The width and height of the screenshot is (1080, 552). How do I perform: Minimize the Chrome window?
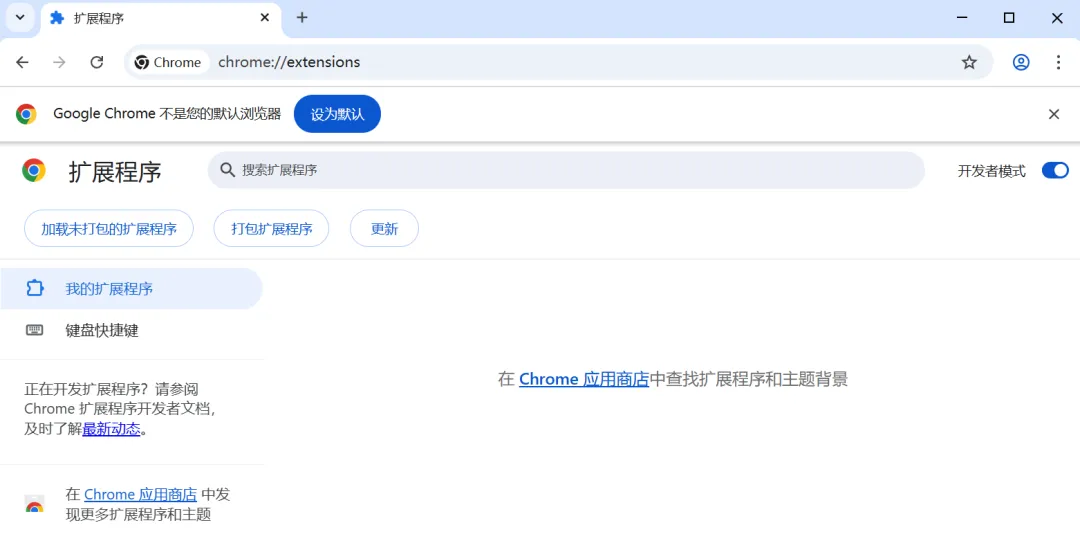pos(962,19)
